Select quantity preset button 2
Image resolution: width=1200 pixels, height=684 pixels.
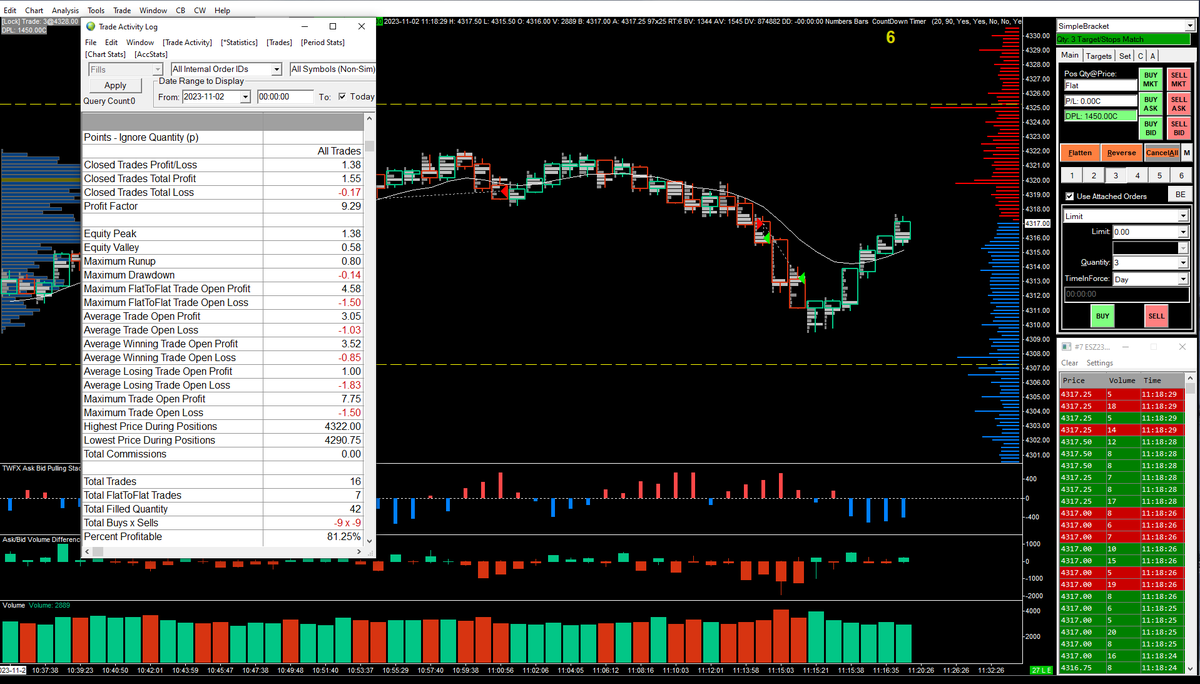[1096, 175]
